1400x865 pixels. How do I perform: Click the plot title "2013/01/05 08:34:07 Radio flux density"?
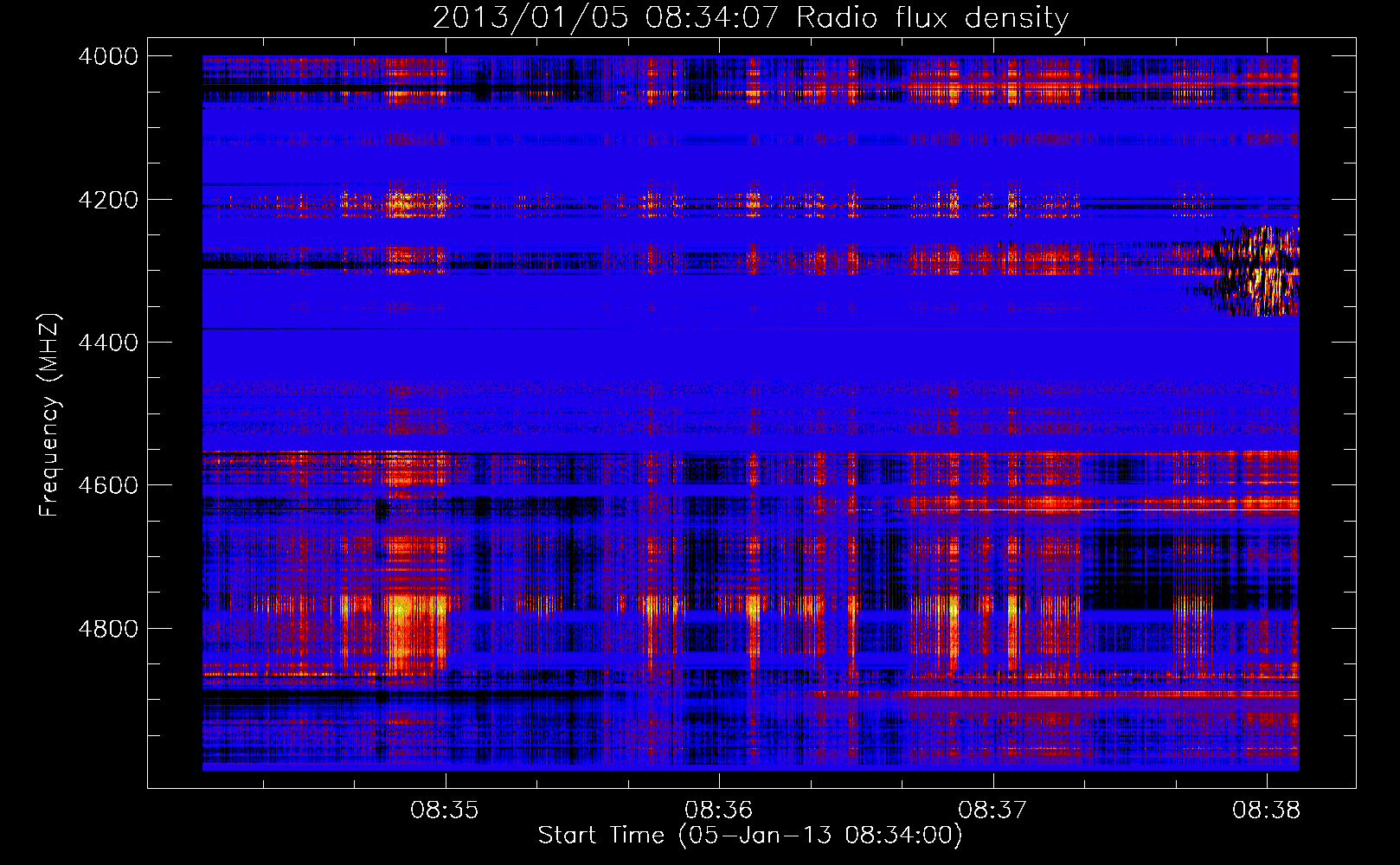pos(750,17)
